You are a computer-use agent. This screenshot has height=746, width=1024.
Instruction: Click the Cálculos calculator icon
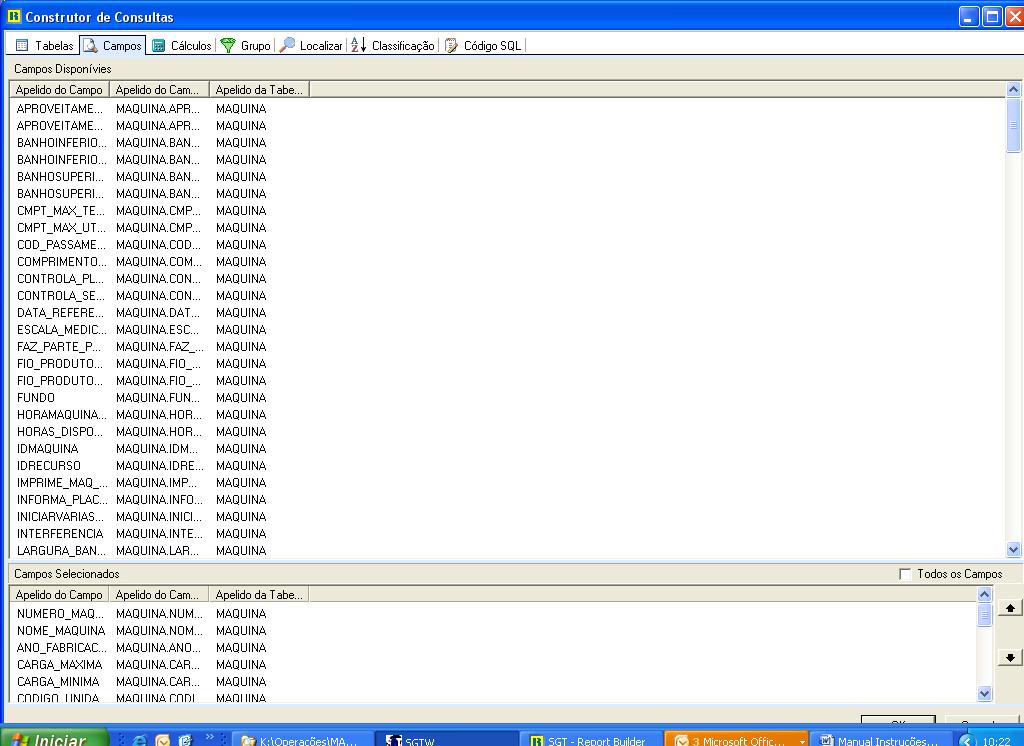point(159,45)
